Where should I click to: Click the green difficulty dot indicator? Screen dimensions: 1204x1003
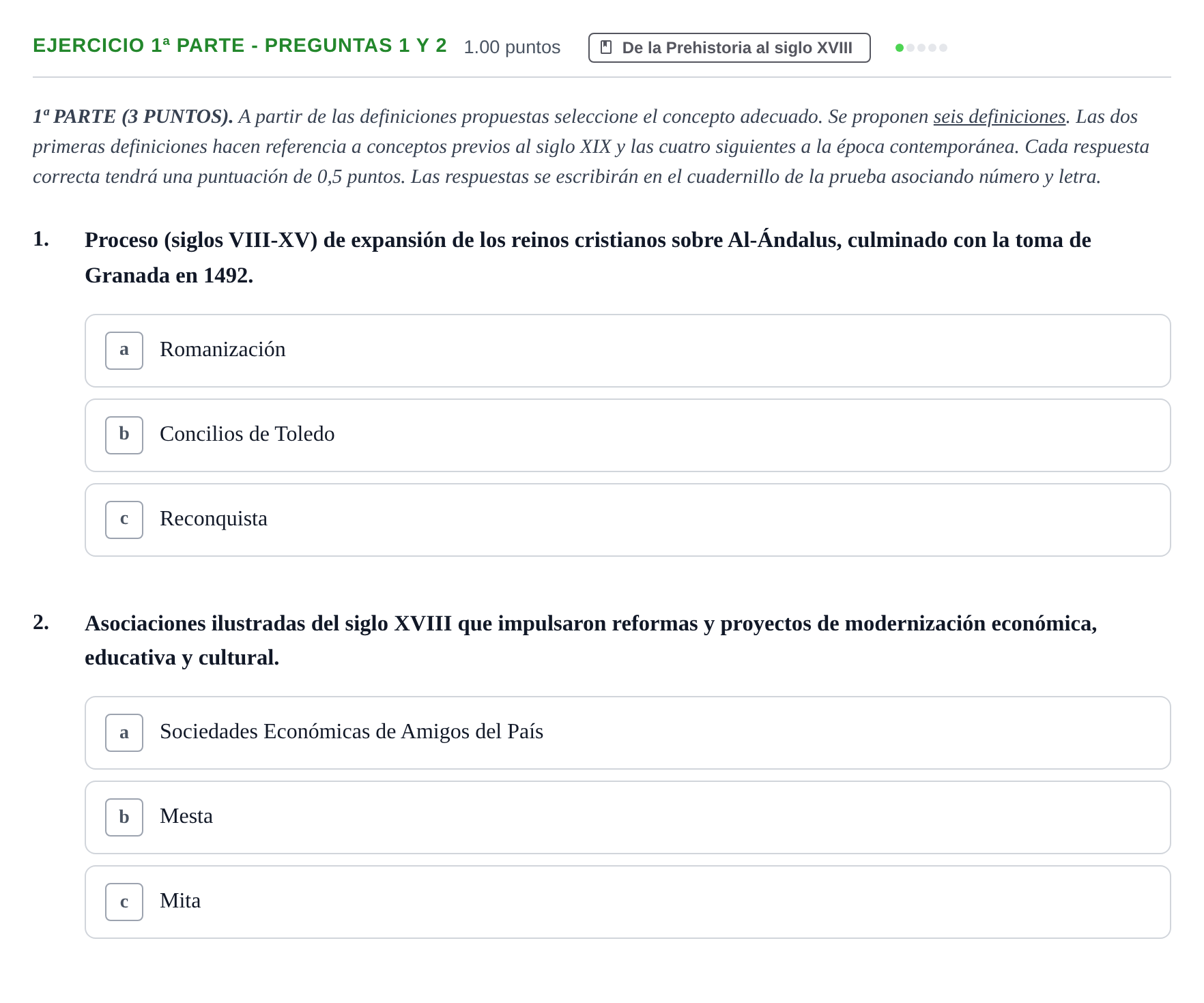click(899, 48)
